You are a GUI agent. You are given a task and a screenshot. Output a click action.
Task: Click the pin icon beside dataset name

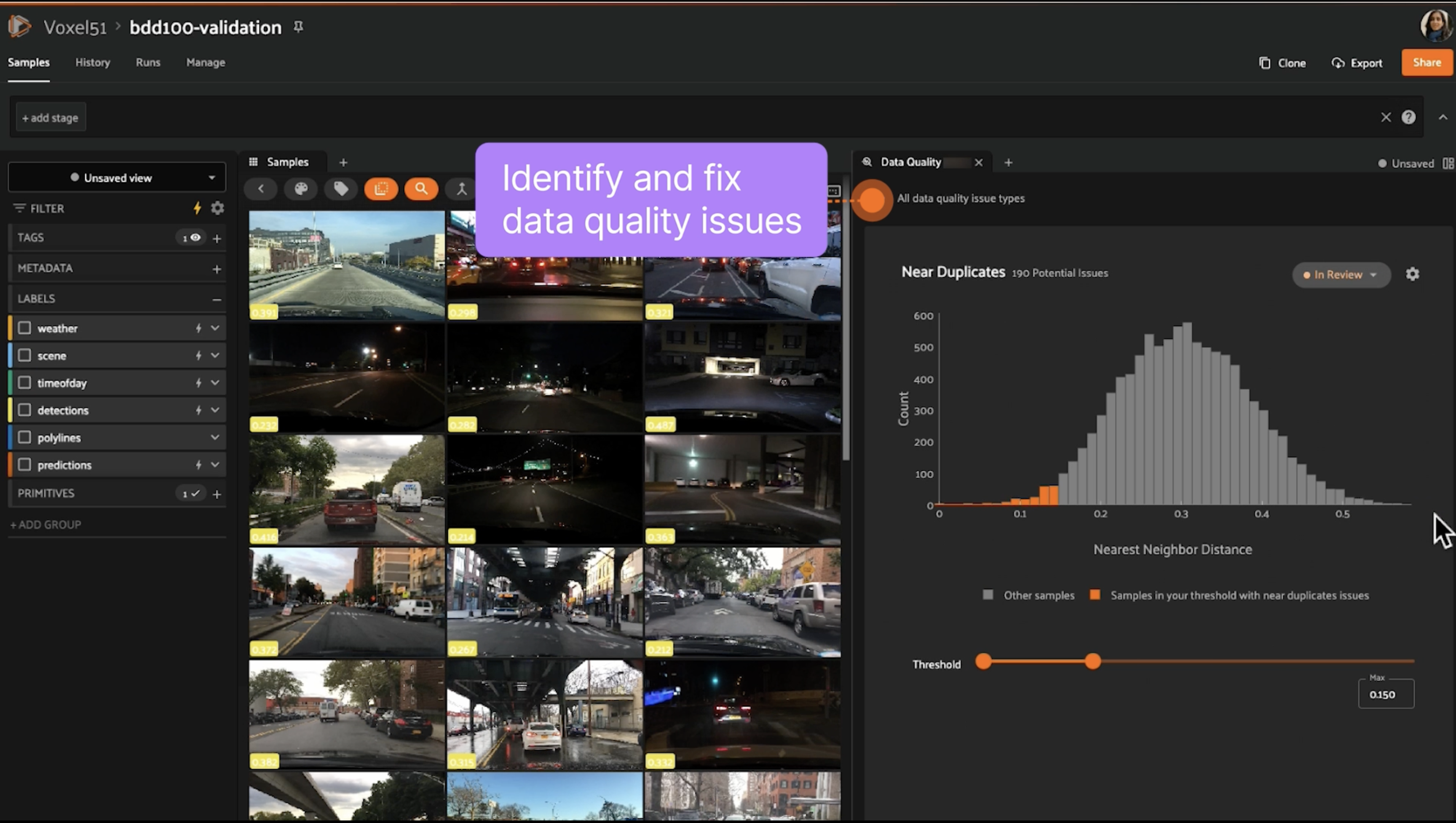click(x=298, y=27)
